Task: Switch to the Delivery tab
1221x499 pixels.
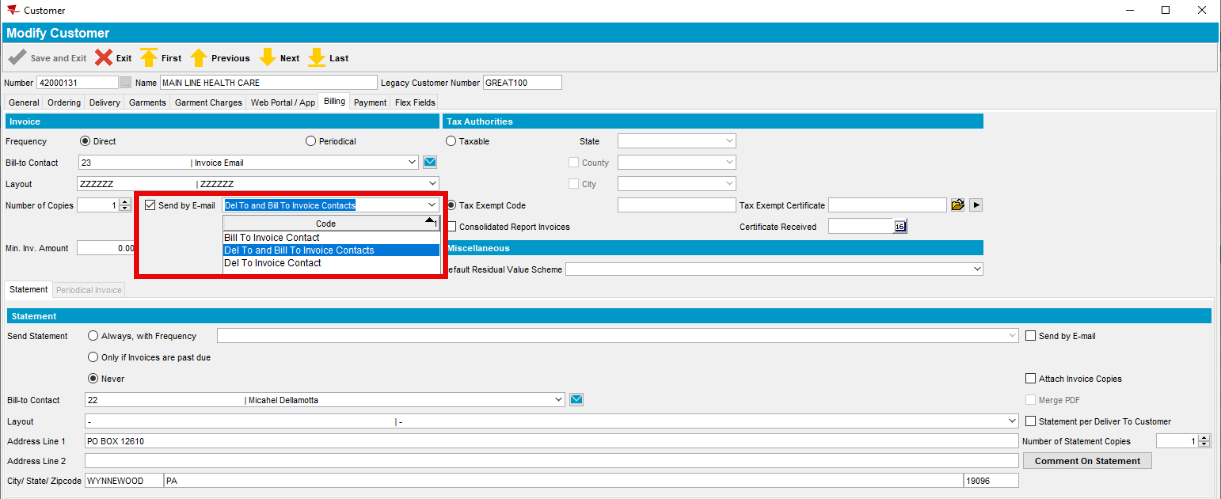Action: click(x=104, y=102)
